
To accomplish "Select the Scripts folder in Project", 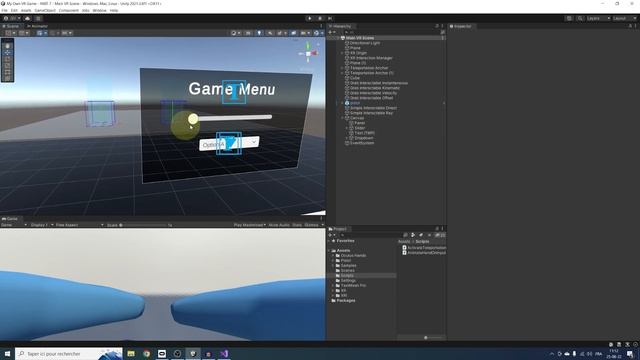I will click(347, 276).
